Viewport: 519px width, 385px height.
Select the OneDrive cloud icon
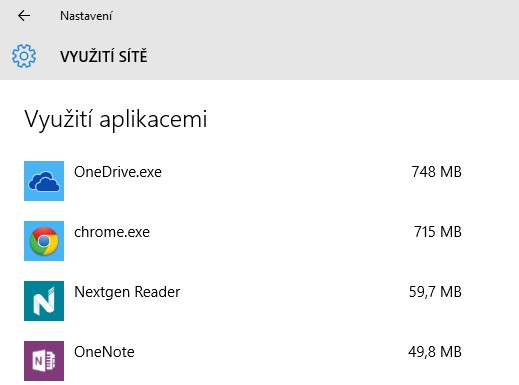pyautogui.click(x=44, y=181)
